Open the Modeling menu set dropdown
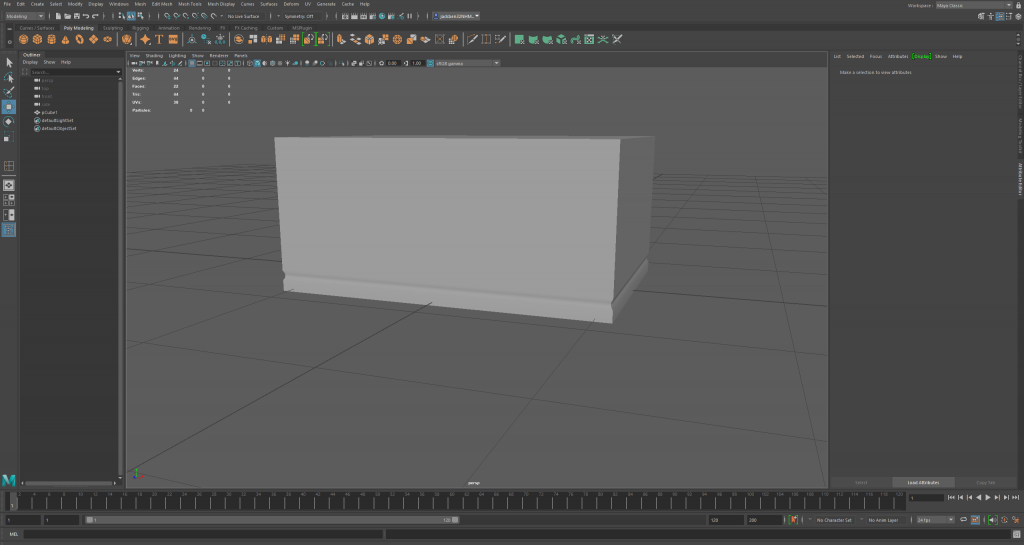The width and height of the screenshot is (1024, 545). point(25,16)
